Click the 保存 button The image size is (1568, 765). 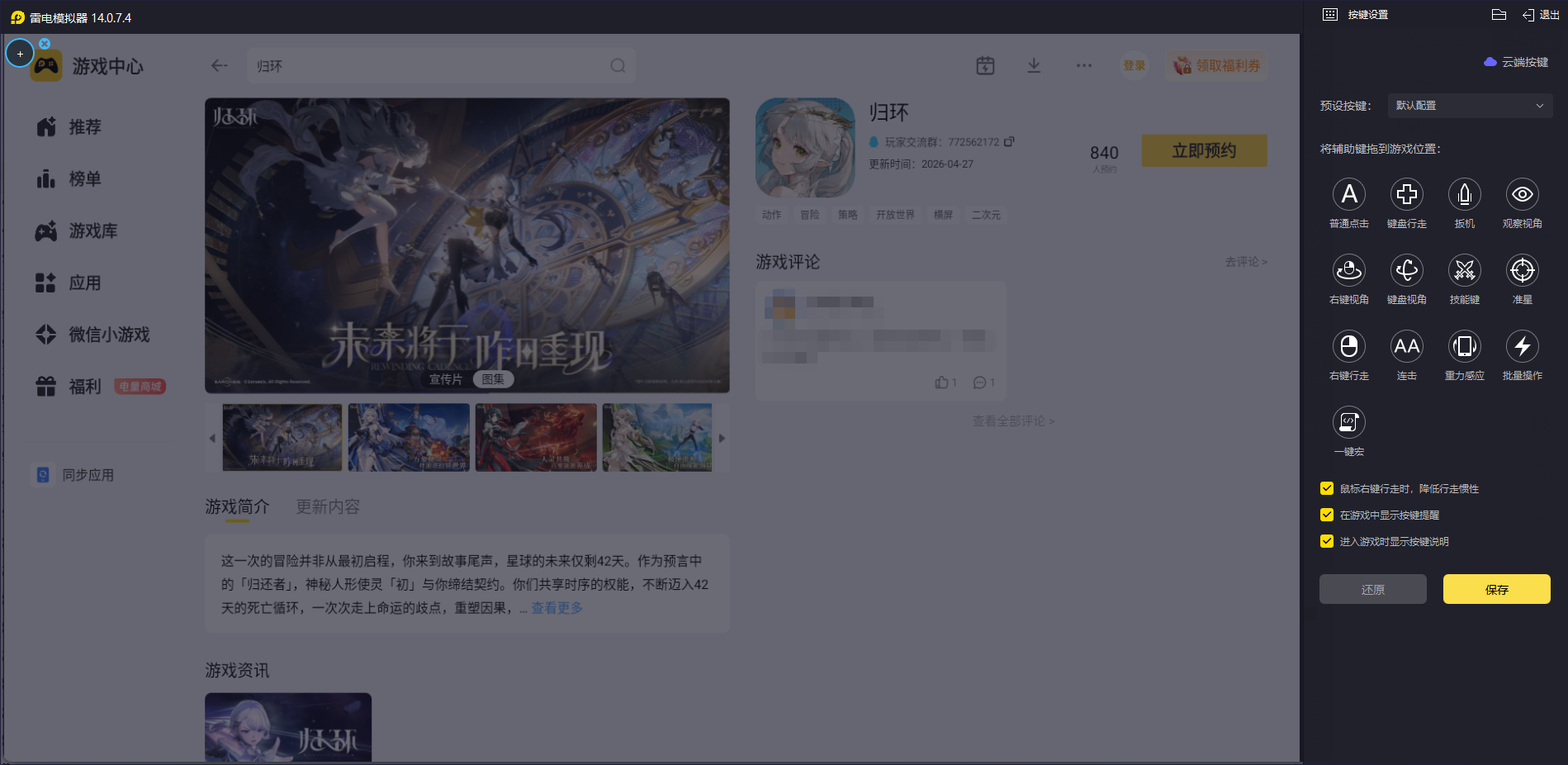click(1496, 589)
